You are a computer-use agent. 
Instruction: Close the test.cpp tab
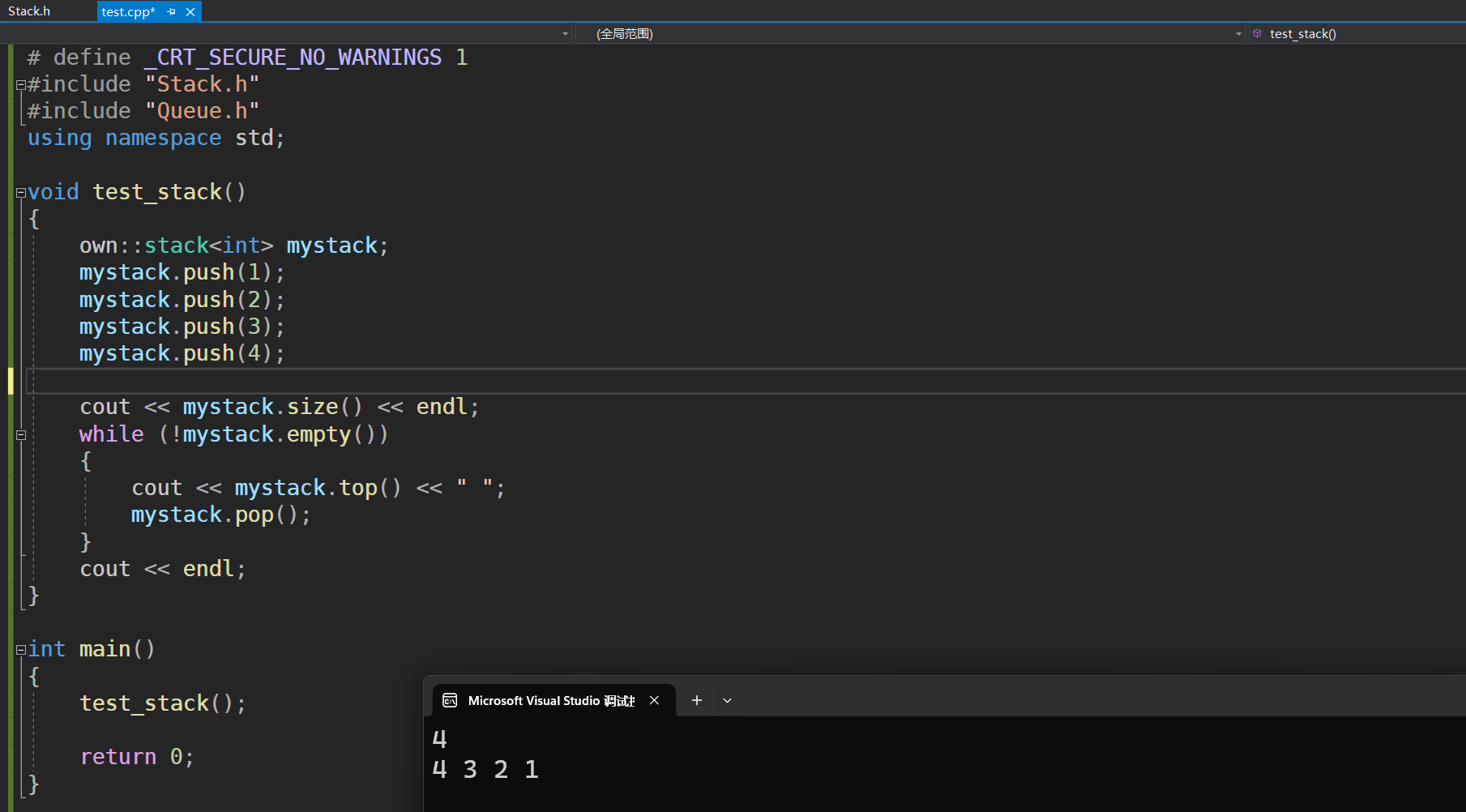pos(190,12)
